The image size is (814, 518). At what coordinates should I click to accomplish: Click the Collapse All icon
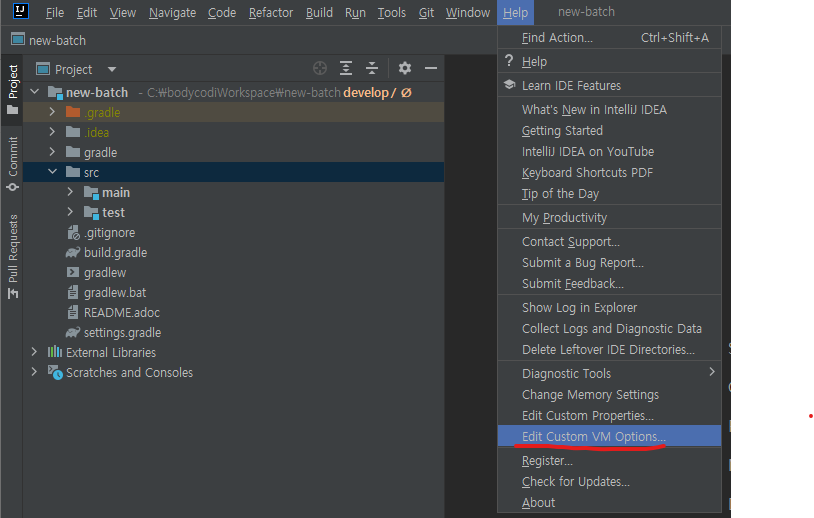coord(372,68)
